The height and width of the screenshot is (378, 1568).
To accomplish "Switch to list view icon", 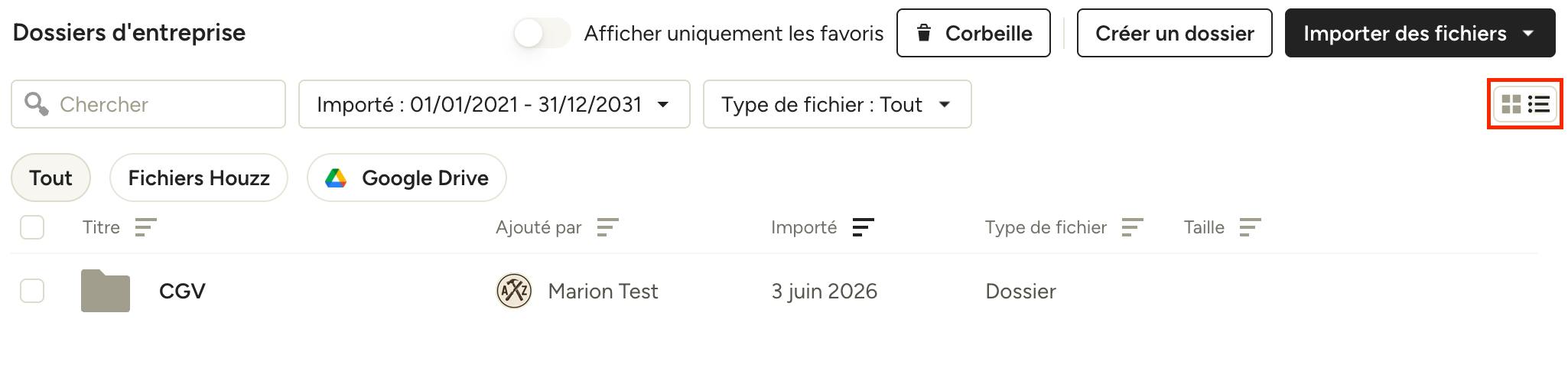I will pos(1539,104).
